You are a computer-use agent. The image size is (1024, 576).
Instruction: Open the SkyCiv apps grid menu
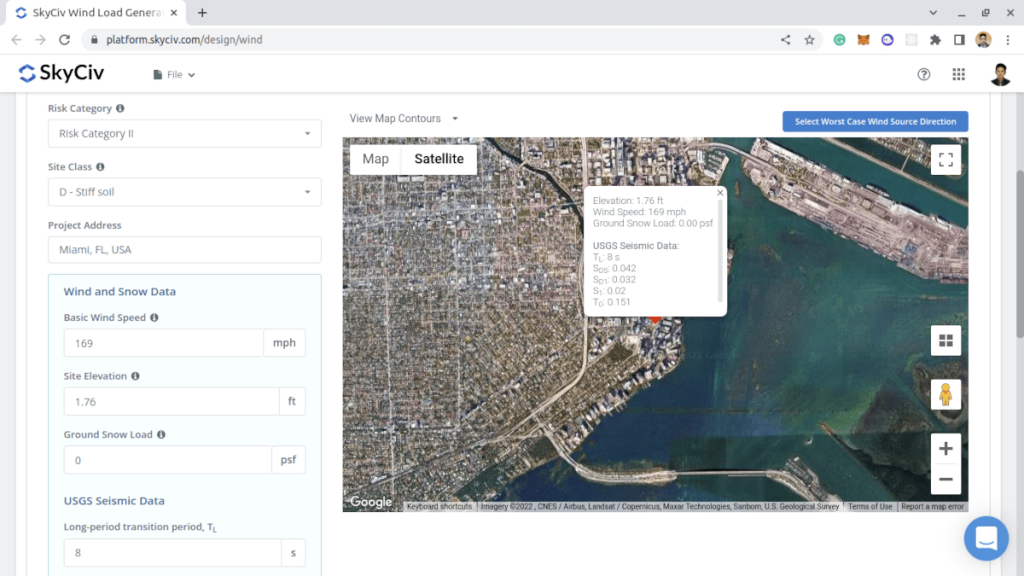click(958, 74)
